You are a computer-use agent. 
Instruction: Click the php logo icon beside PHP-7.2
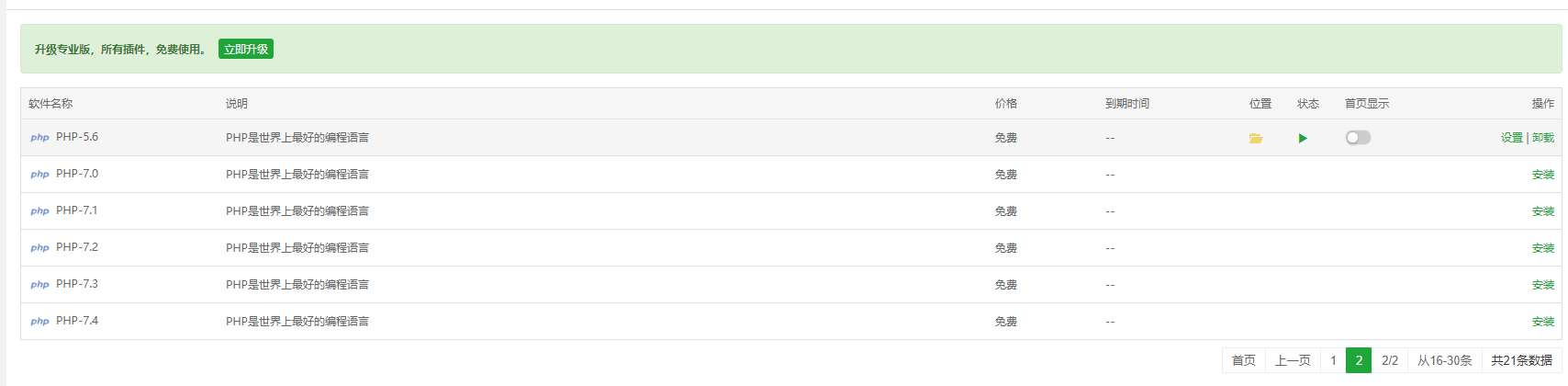coord(39,248)
